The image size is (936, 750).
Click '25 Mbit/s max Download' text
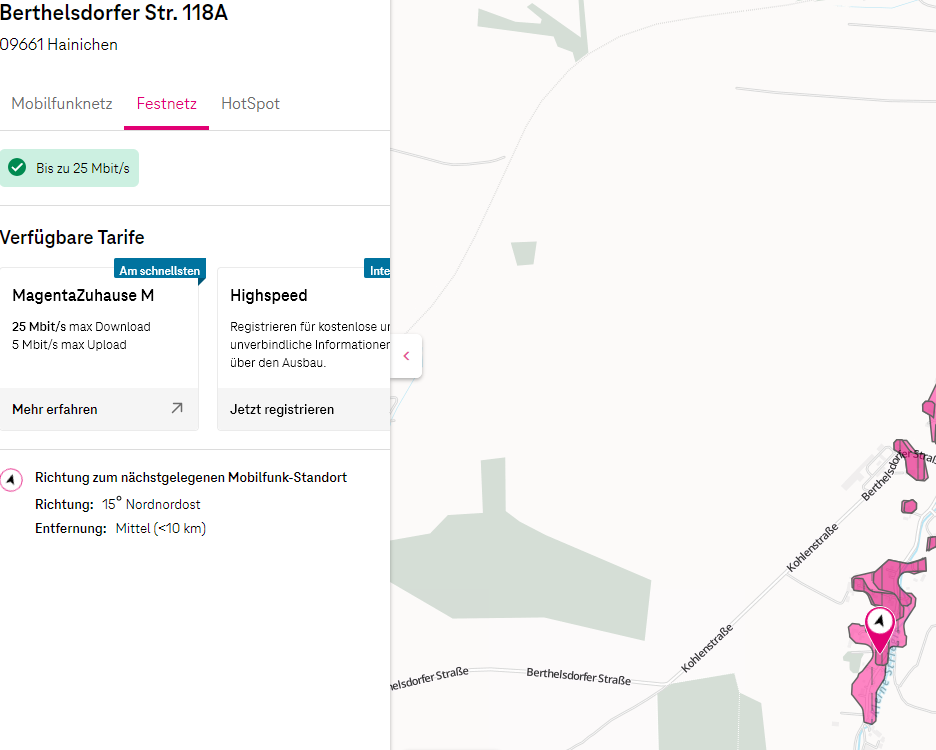click(81, 327)
